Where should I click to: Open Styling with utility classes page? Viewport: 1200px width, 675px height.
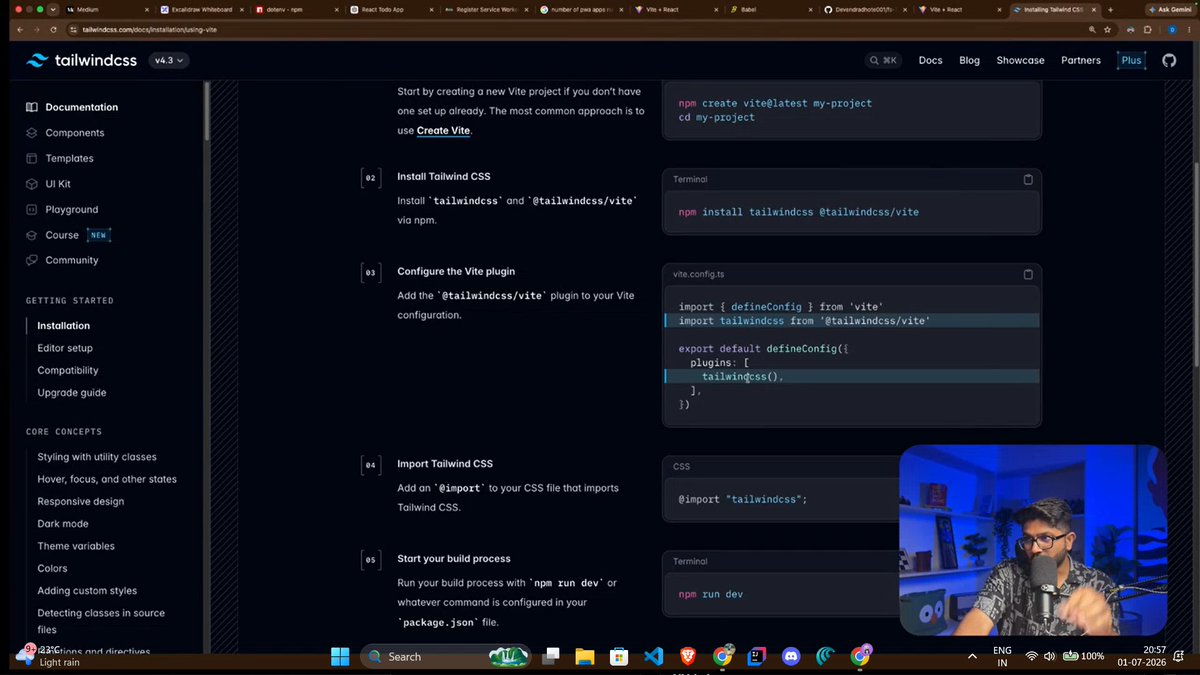coord(97,457)
